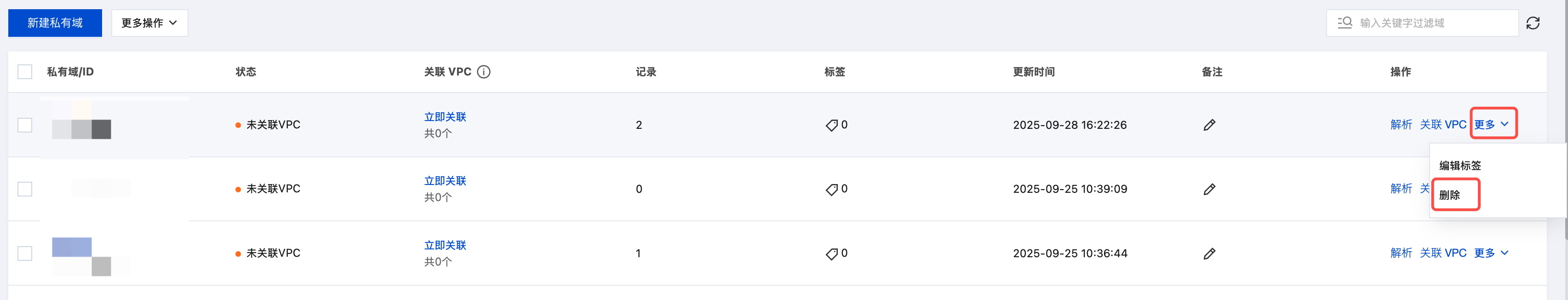This screenshot has height=300, width=1568.
Task: Click tag icon in second row
Action: (831, 189)
